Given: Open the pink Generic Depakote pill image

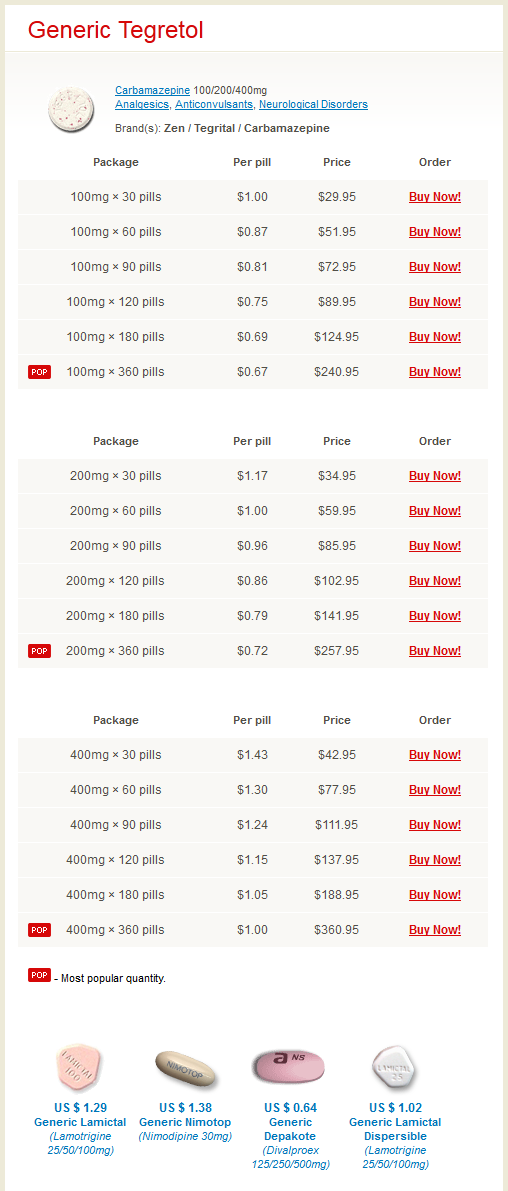Looking at the screenshot, I should click(289, 1066).
